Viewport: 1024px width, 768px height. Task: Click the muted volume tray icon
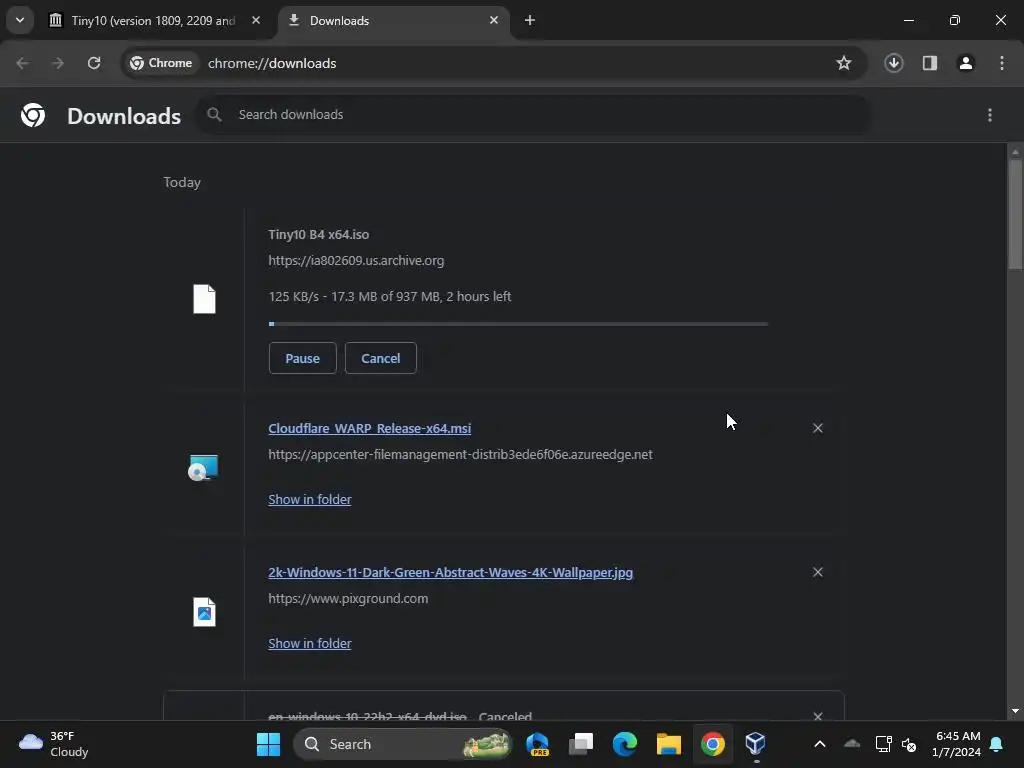click(x=908, y=744)
